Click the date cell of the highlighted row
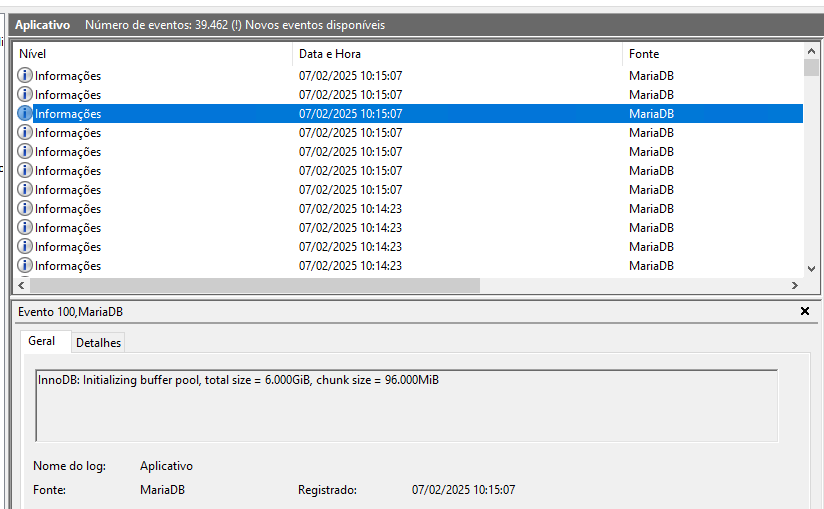The width and height of the screenshot is (824, 509). (351, 113)
